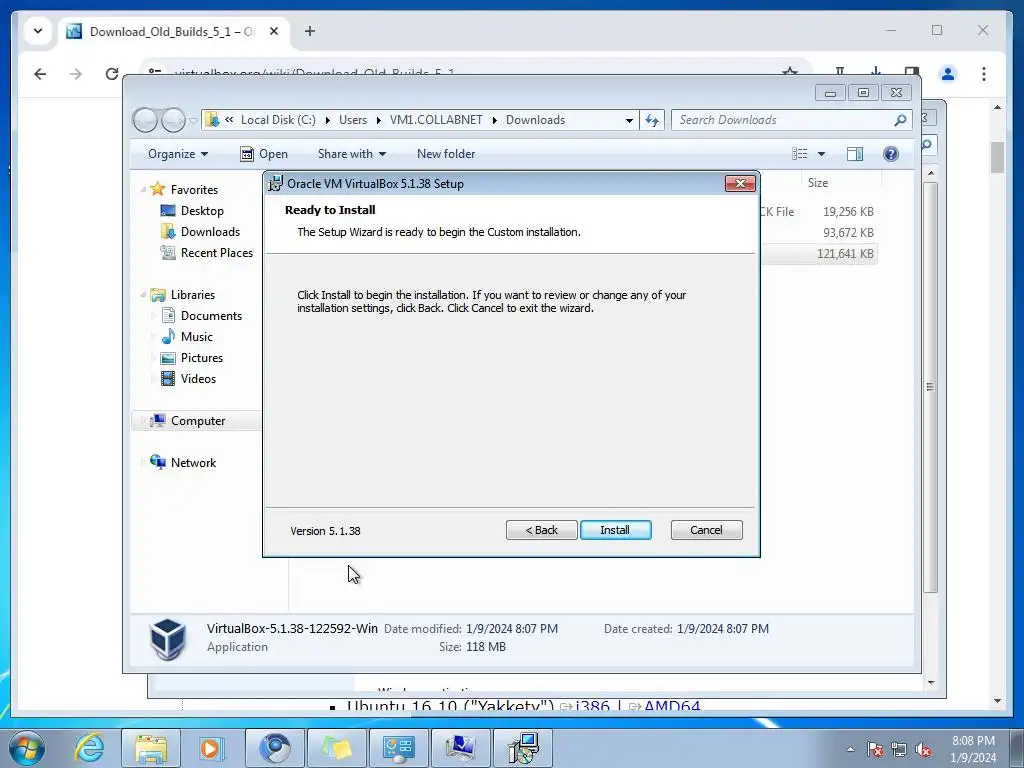
Task: Bookmark this page with the star icon
Action: click(790, 72)
